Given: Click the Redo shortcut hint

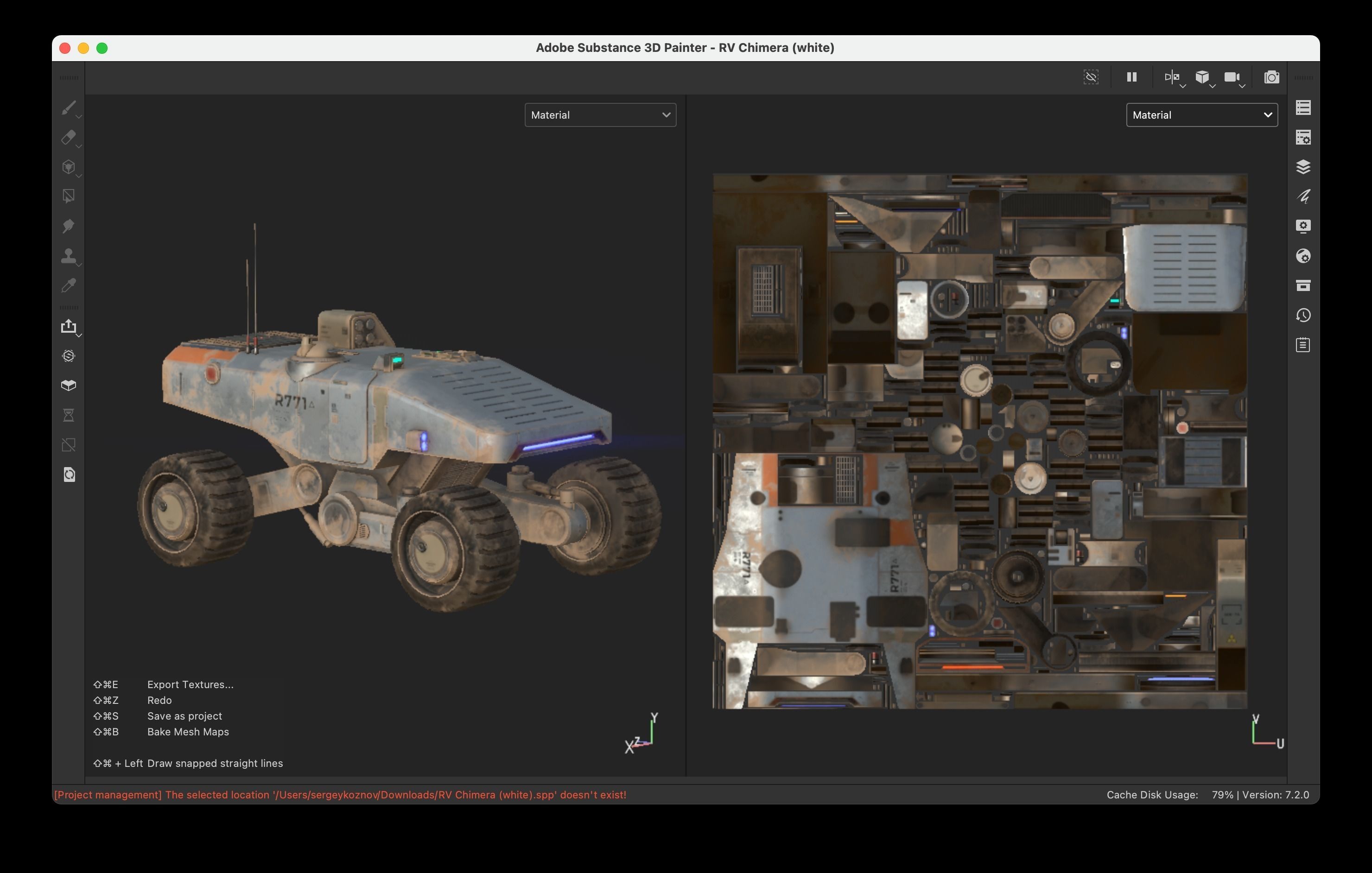Looking at the screenshot, I should 159,701.
